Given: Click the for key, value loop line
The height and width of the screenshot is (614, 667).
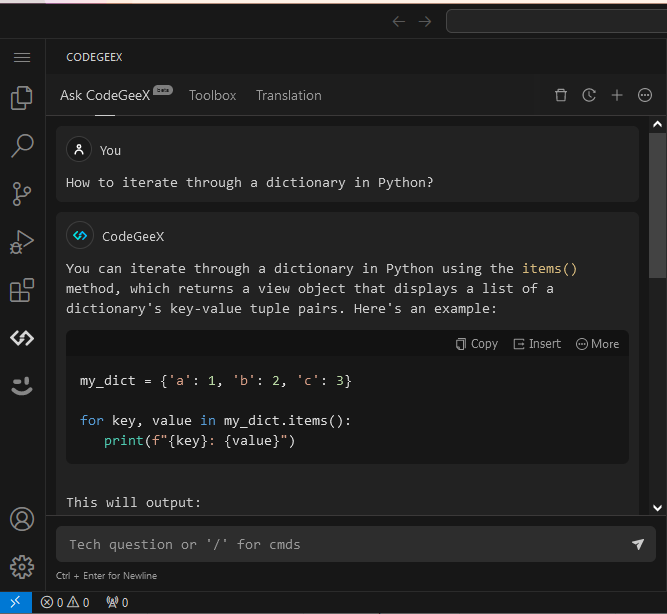Looking at the screenshot, I should tap(215, 420).
